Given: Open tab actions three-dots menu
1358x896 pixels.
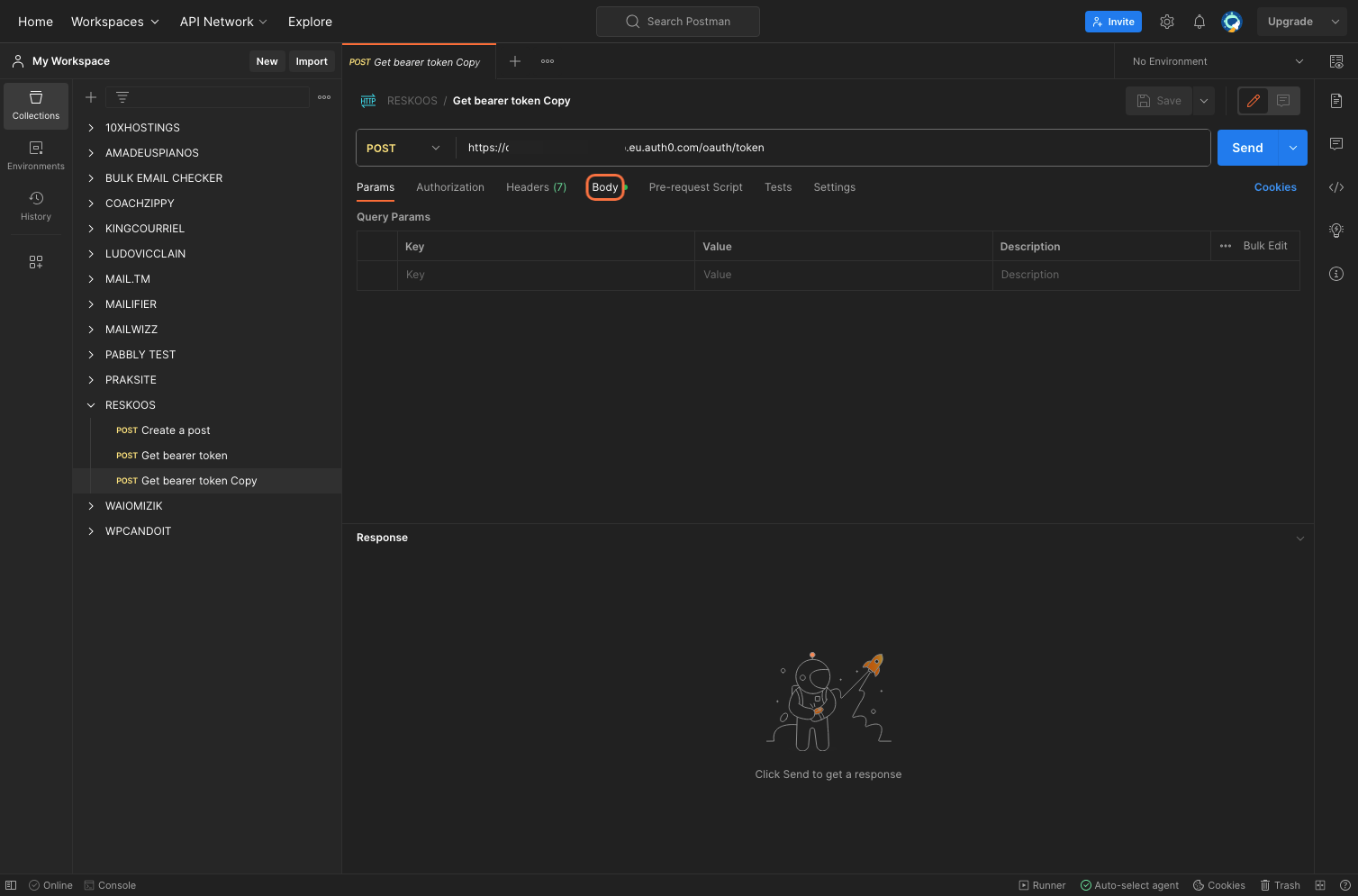Looking at the screenshot, I should pyautogui.click(x=548, y=61).
